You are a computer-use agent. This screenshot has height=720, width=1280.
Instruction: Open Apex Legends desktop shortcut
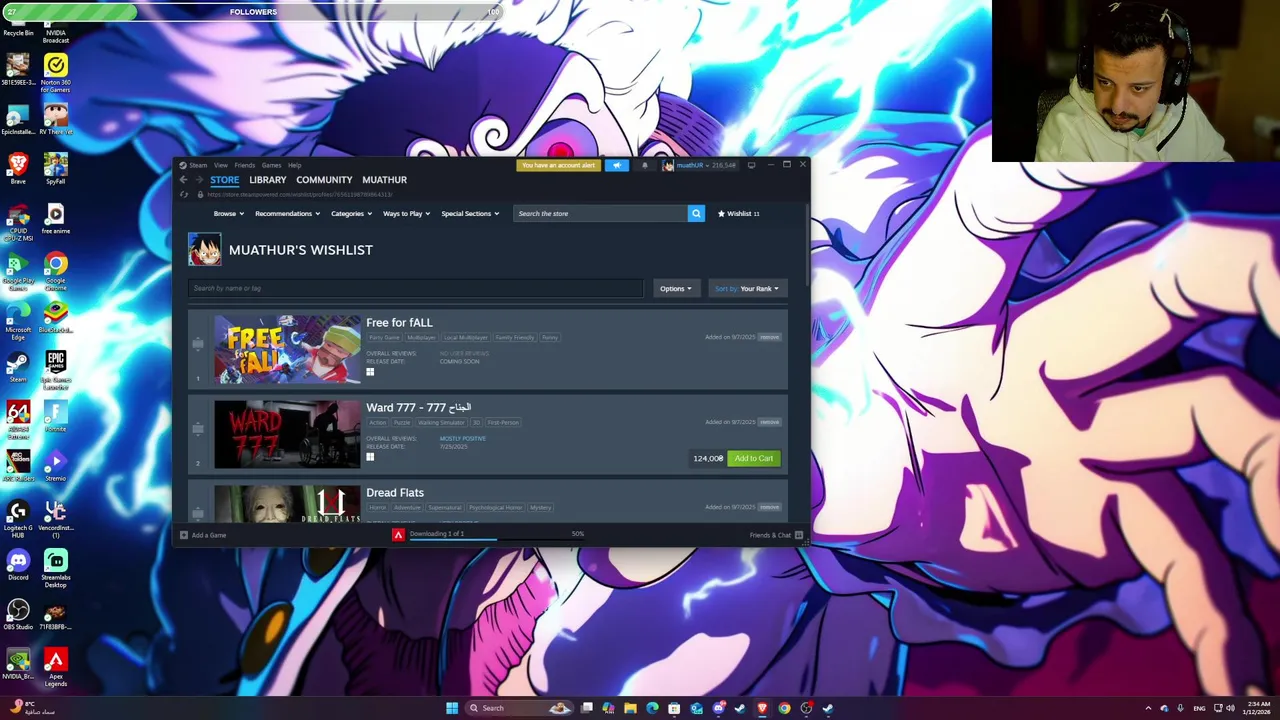[56, 666]
